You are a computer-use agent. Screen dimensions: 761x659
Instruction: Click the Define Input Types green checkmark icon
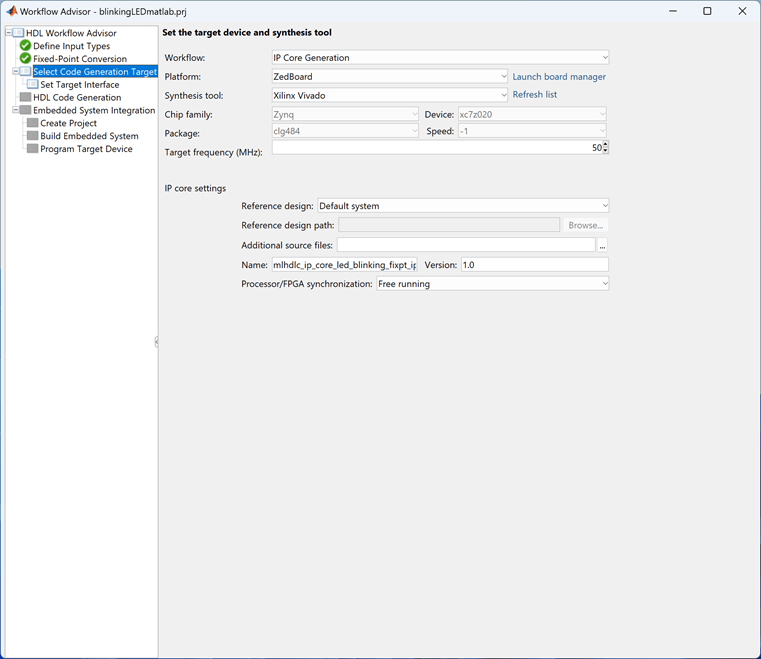[x=26, y=46]
